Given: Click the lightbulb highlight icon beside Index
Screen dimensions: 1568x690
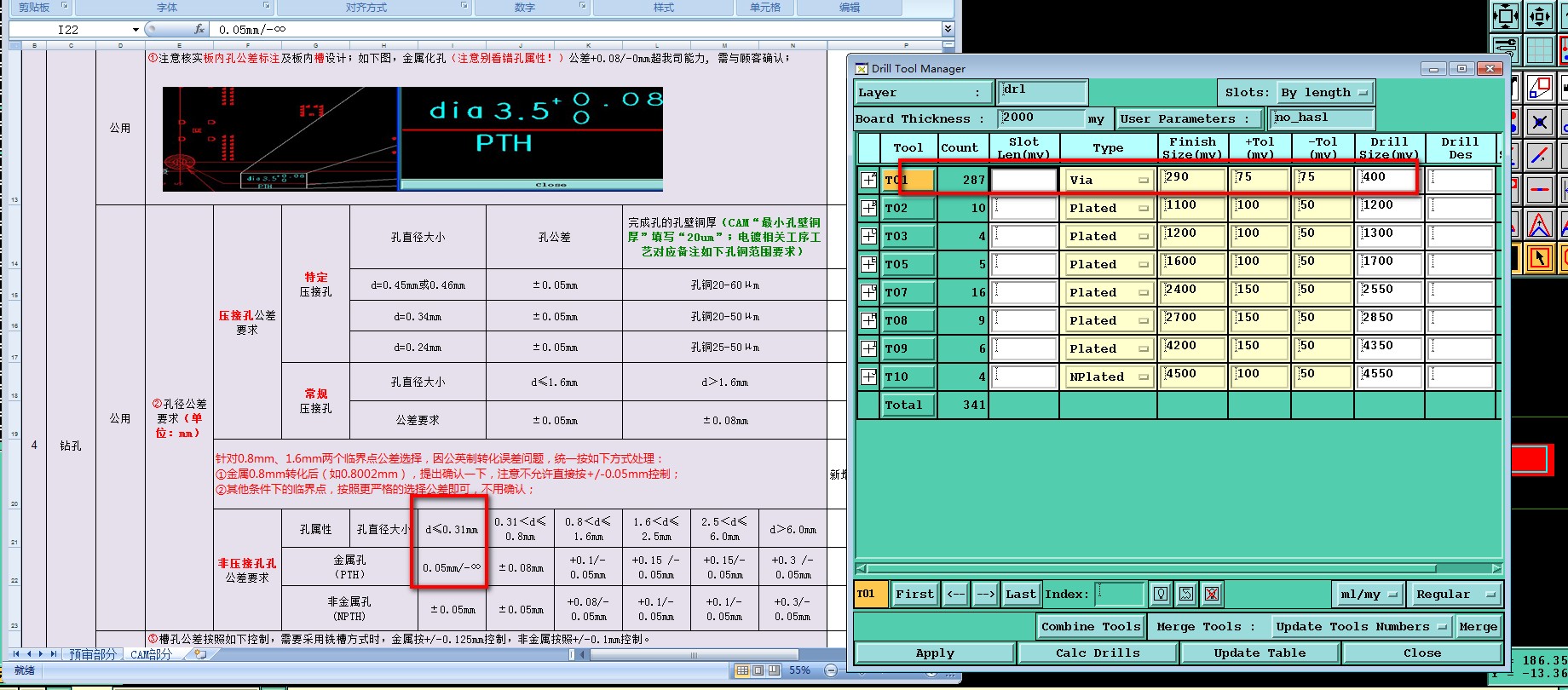Looking at the screenshot, I should (x=1161, y=594).
